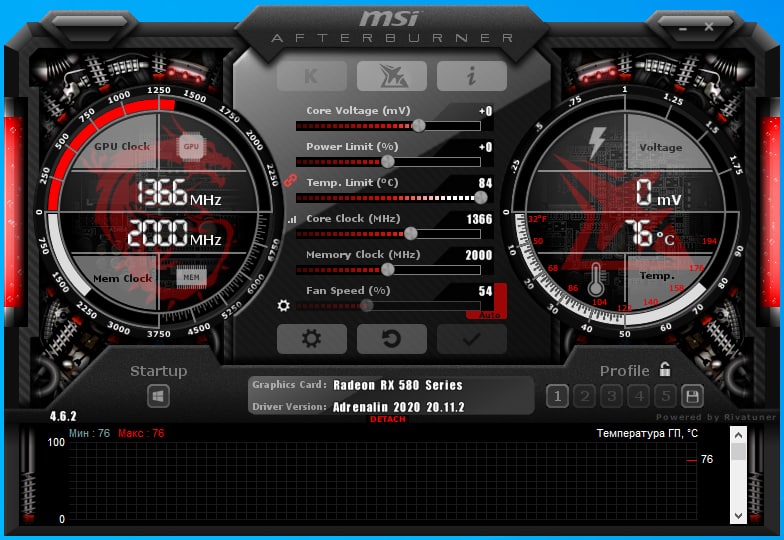Select profile slot 1
Viewport: 784px width, 540px height.
pyautogui.click(x=558, y=396)
